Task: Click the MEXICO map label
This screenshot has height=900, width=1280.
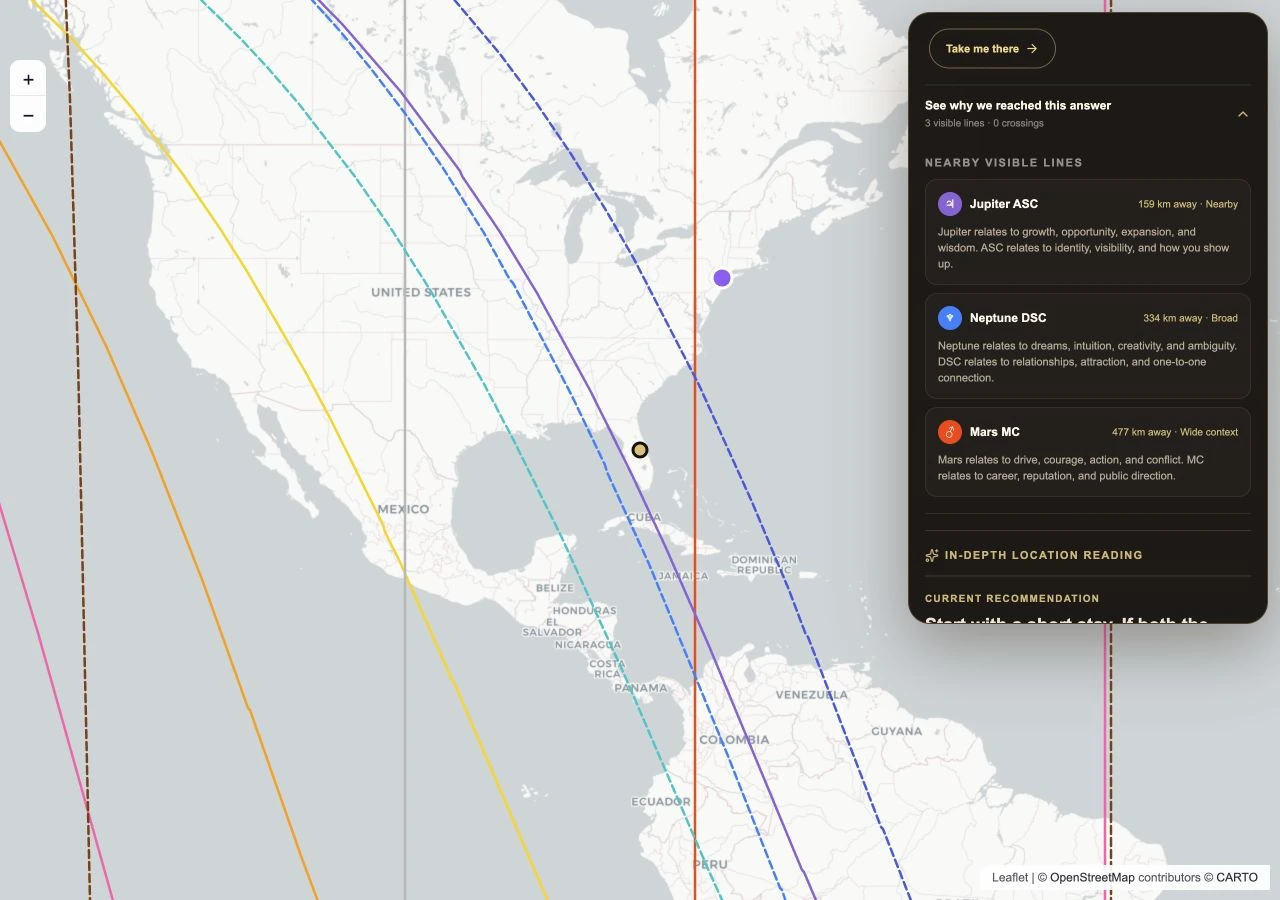Action: click(x=403, y=509)
